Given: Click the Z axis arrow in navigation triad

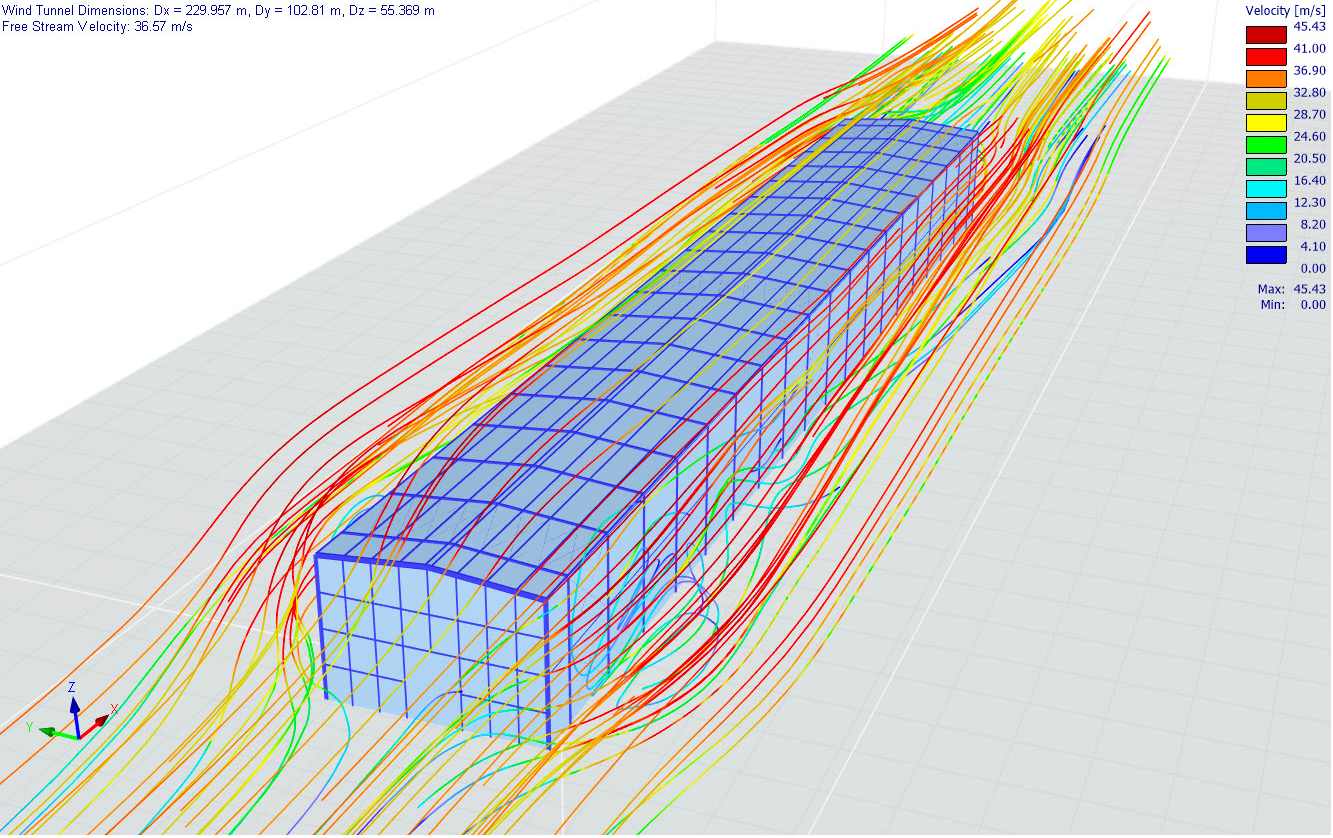Looking at the screenshot, I should click(x=76, y=706).
